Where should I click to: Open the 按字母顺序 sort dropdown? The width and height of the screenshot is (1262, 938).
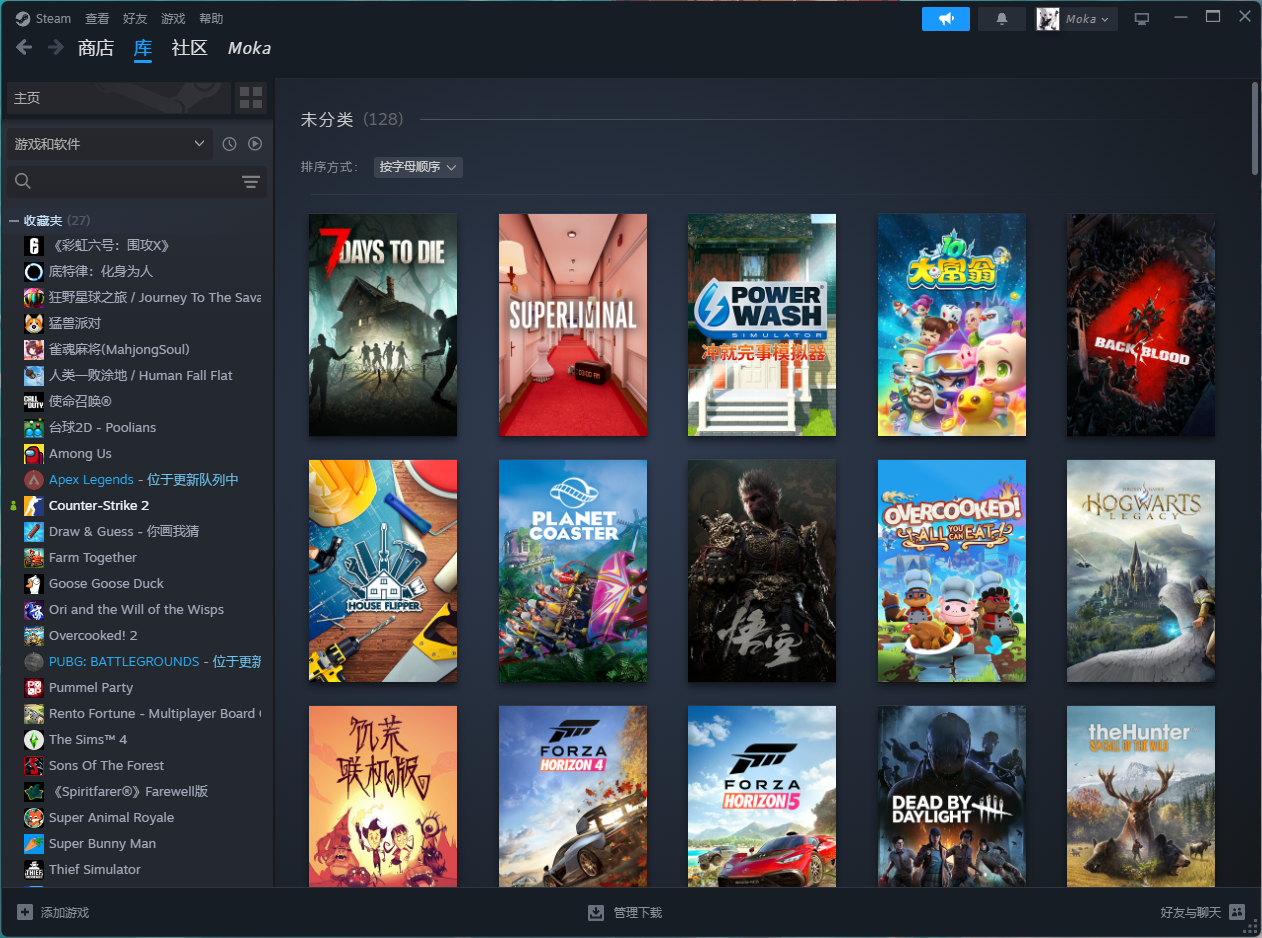[x=418, y=167]
